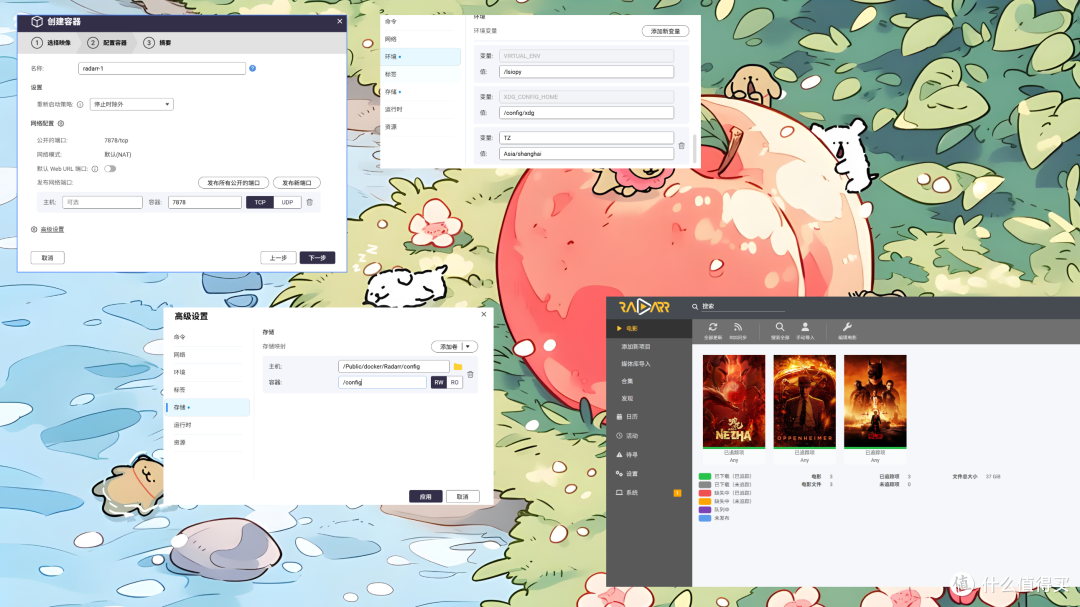
Task: Click the container name field radarr-1
Action: (x=162, y=68)
